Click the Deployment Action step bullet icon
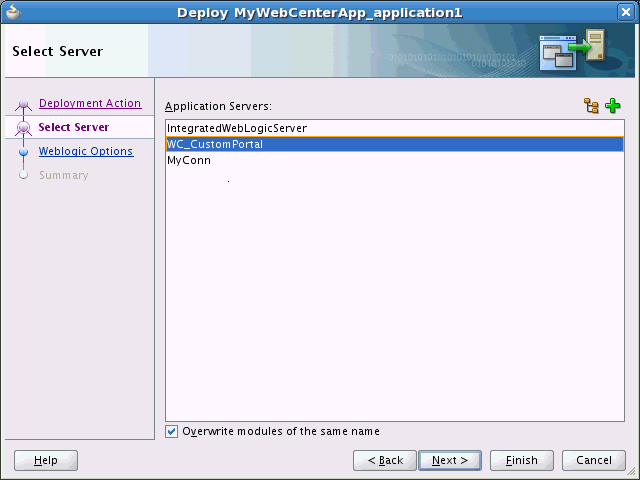The image size is (640, 480). coord(24,104)
